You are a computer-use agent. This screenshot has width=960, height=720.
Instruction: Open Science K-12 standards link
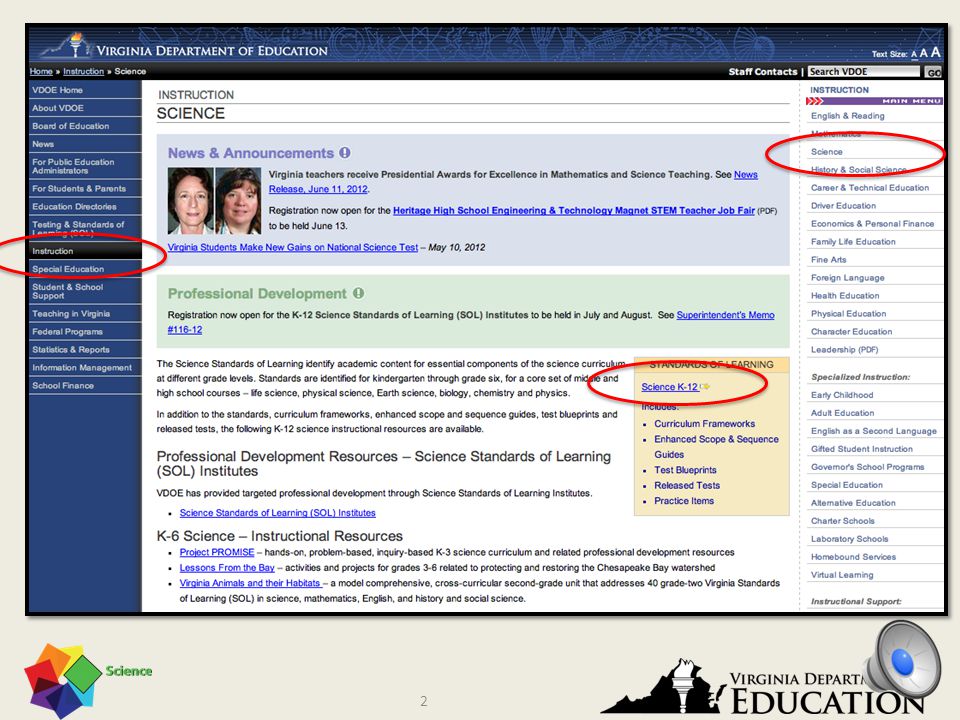(669, 387)
